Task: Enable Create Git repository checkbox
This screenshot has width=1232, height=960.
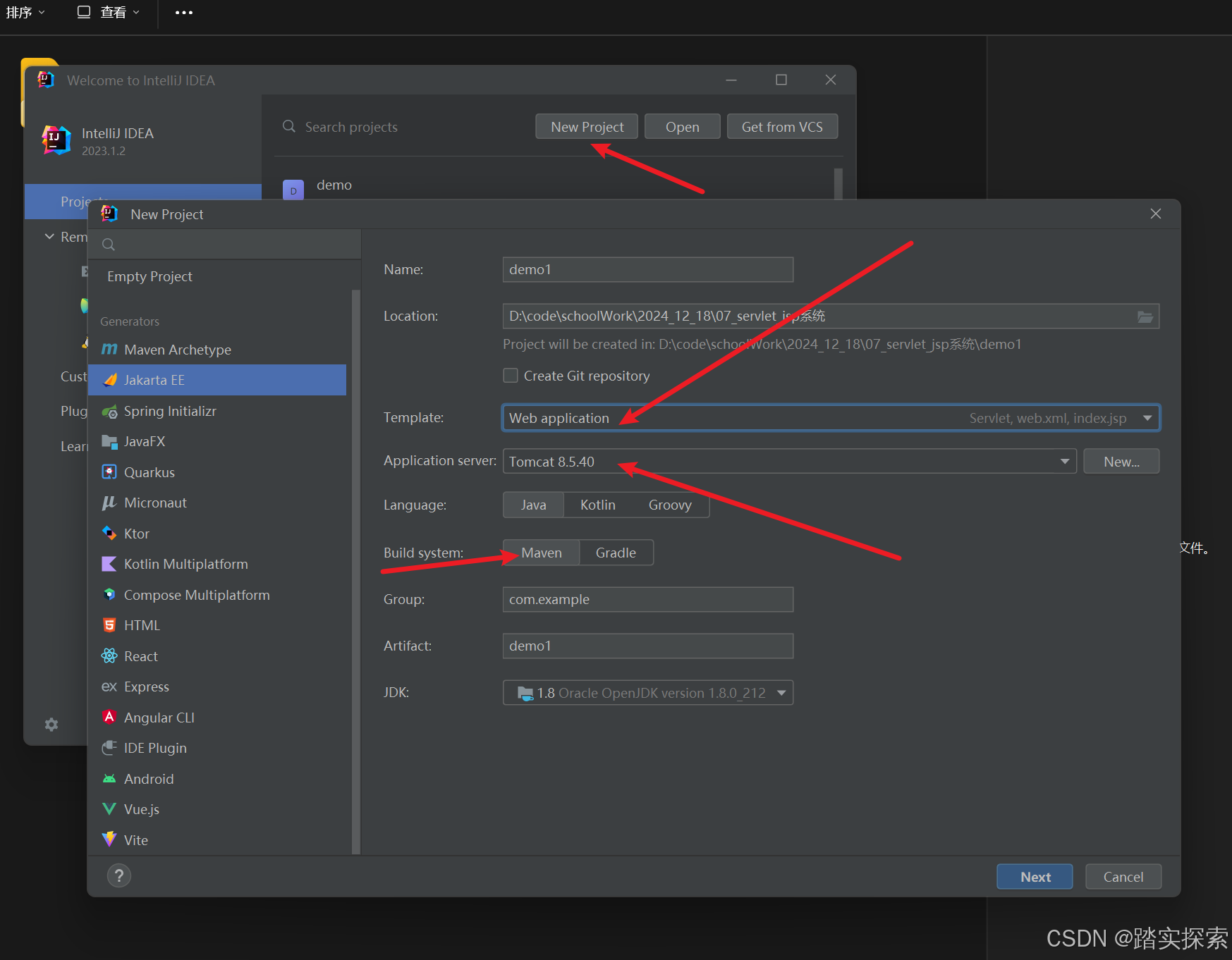Action: coord(511,376)
